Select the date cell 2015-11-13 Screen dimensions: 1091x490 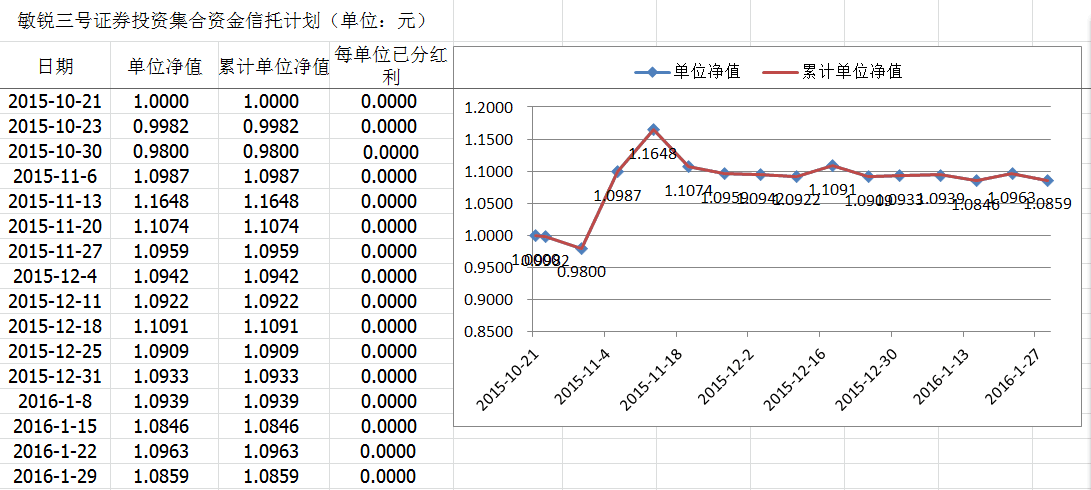click(x=55, y=202)
